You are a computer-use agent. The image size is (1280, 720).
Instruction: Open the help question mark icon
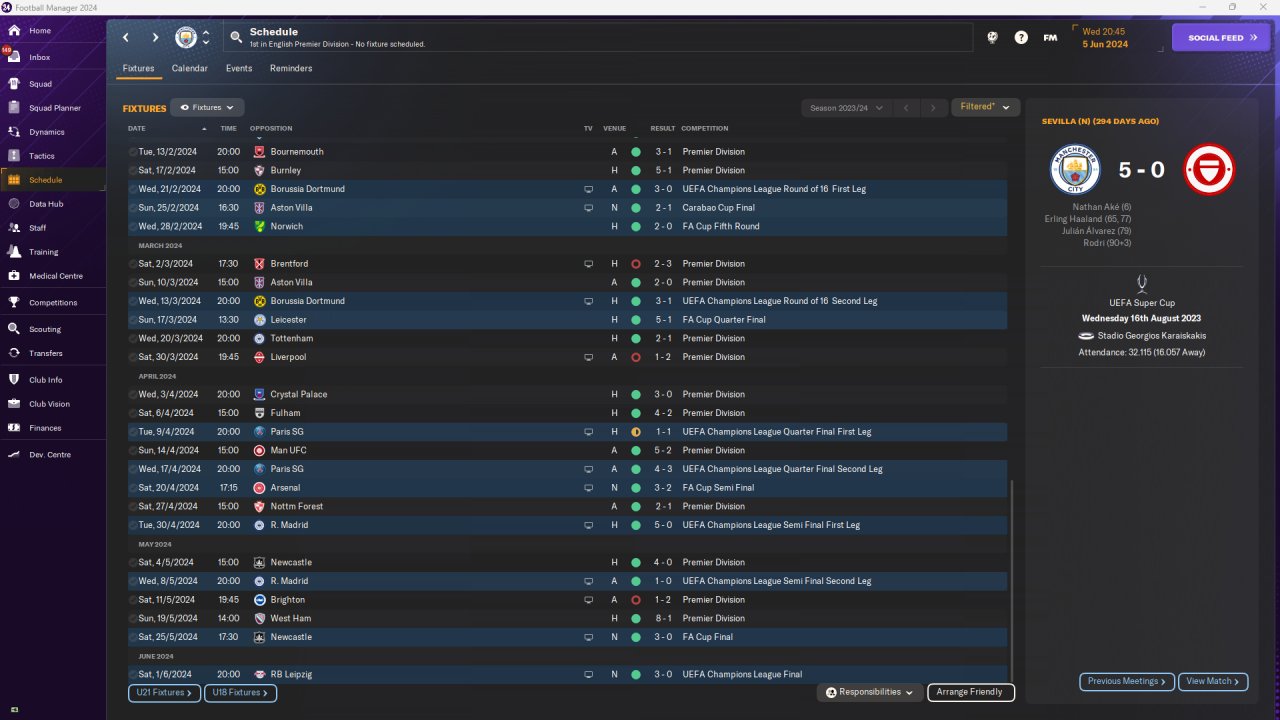coord(1021,38)
